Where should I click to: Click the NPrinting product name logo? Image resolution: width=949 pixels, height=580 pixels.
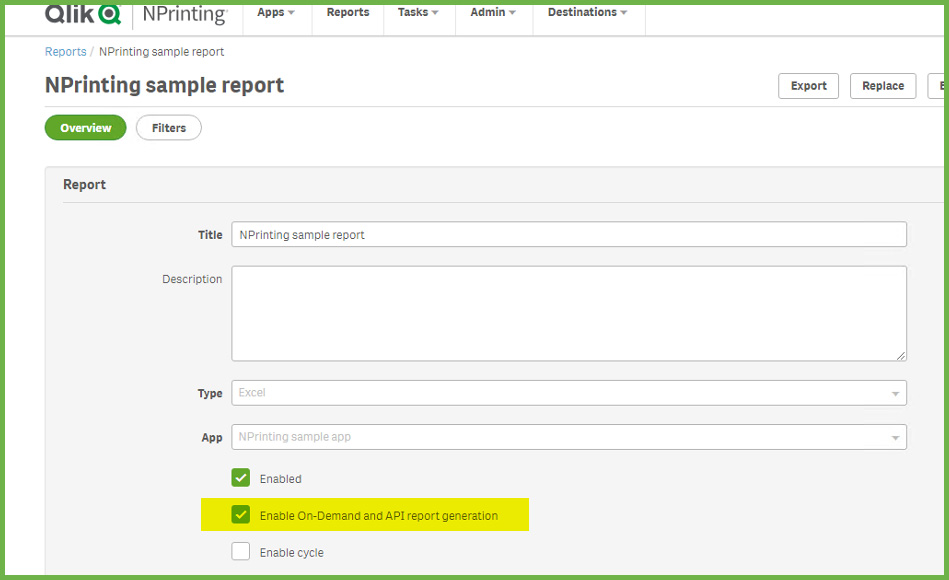[185, 15]
